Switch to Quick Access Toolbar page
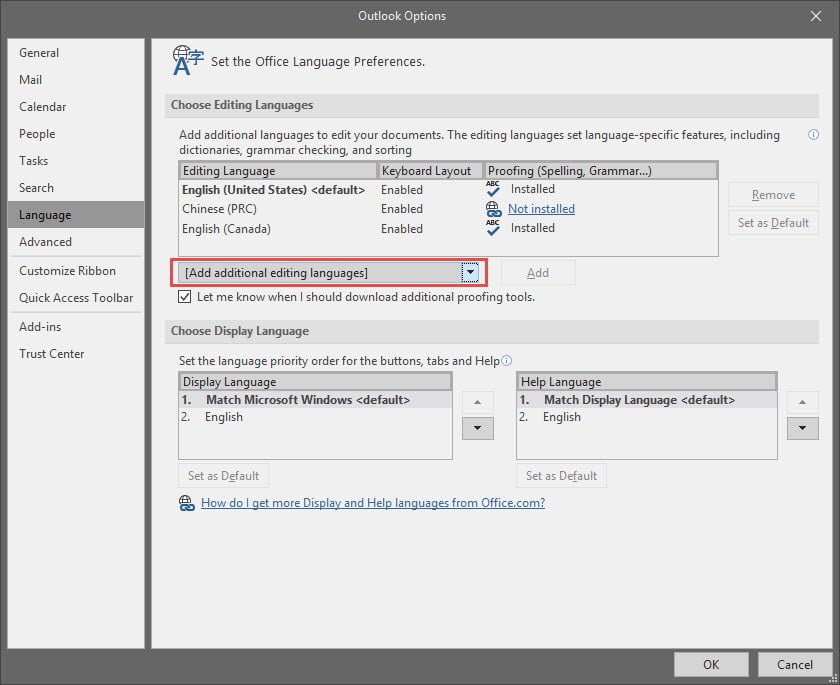This screenshot has width=840, height=685. coord(76,298)
